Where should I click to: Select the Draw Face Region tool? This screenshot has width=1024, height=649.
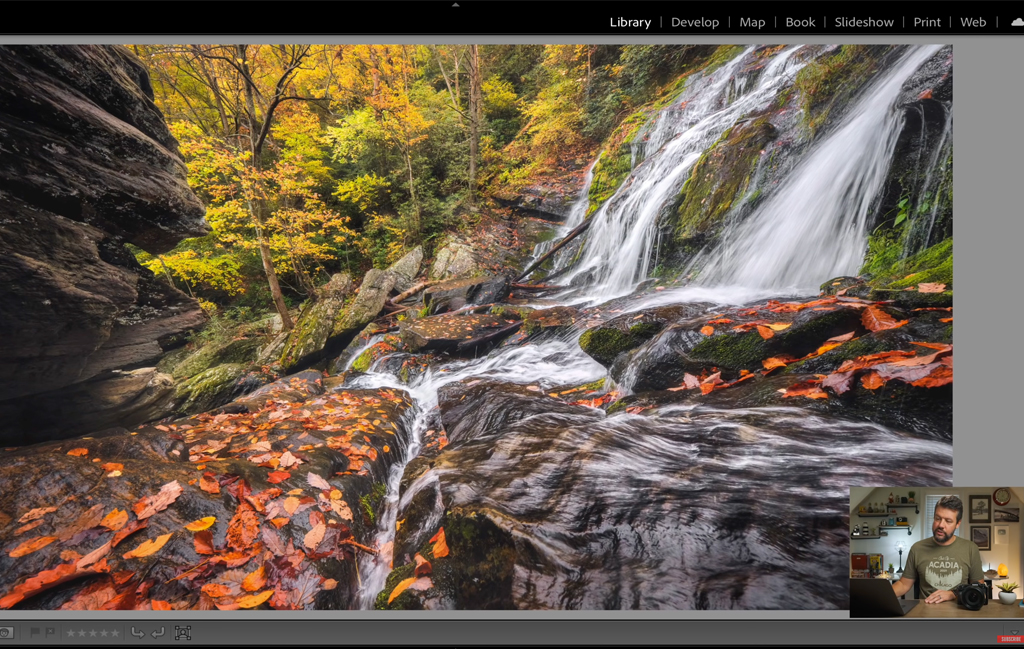pyautogui.click(x=183, y=632)
